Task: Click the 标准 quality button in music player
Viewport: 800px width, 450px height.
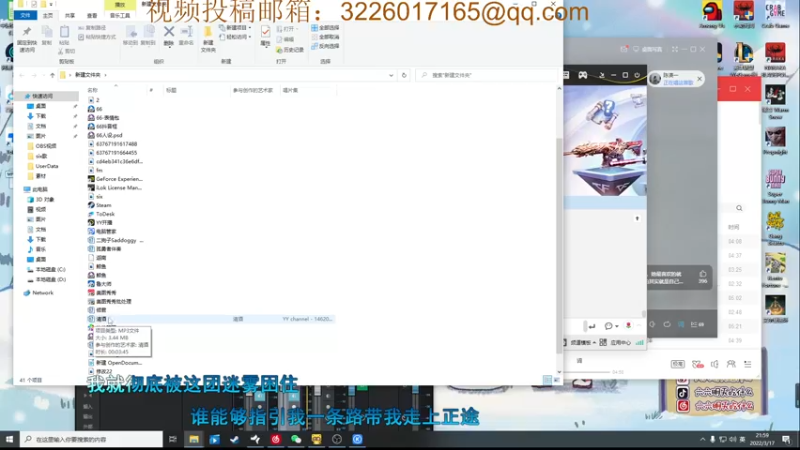Action: tap(677, 364)
